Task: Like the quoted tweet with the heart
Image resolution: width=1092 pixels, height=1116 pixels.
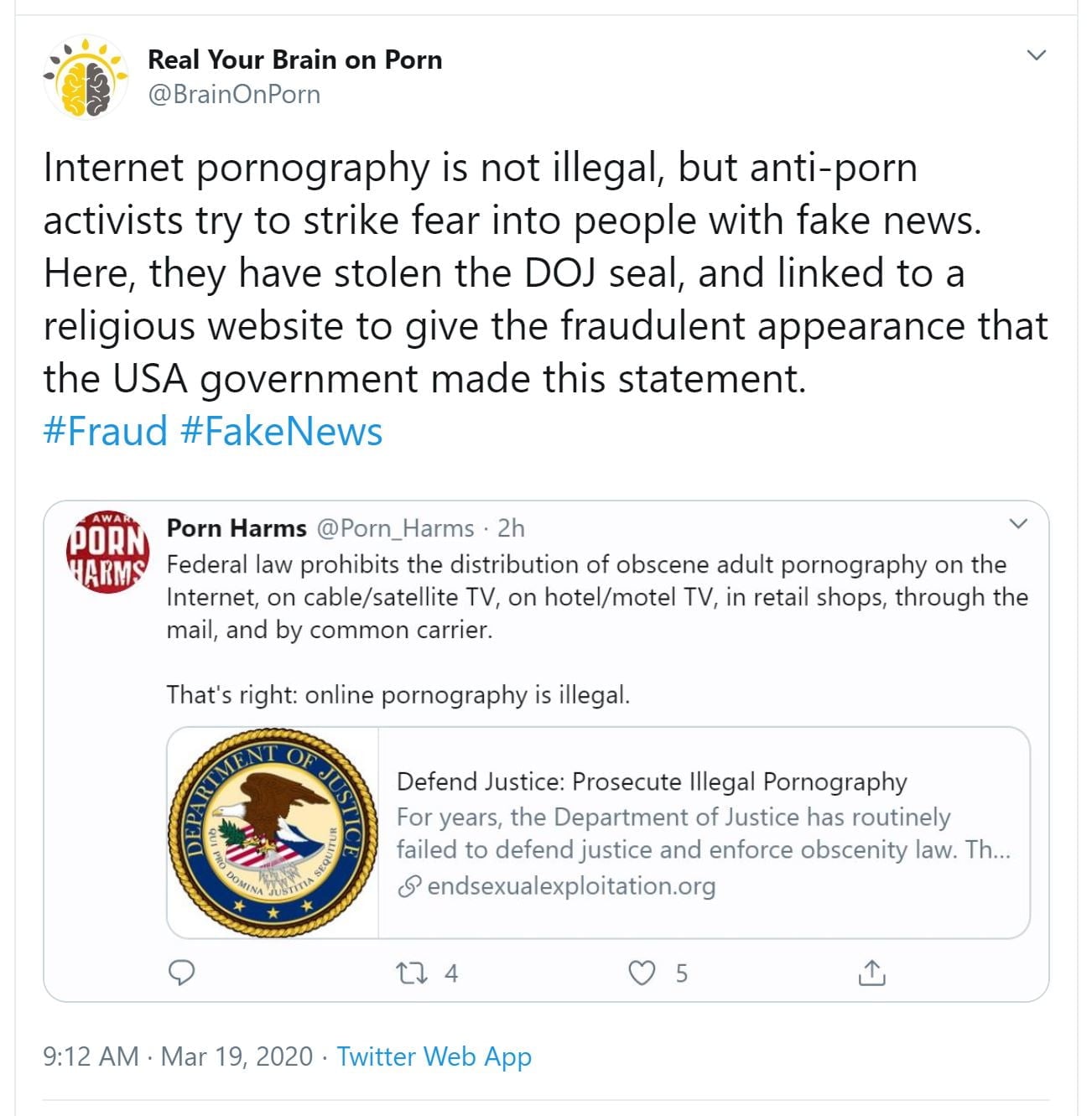Action: (x=642, y=973)
